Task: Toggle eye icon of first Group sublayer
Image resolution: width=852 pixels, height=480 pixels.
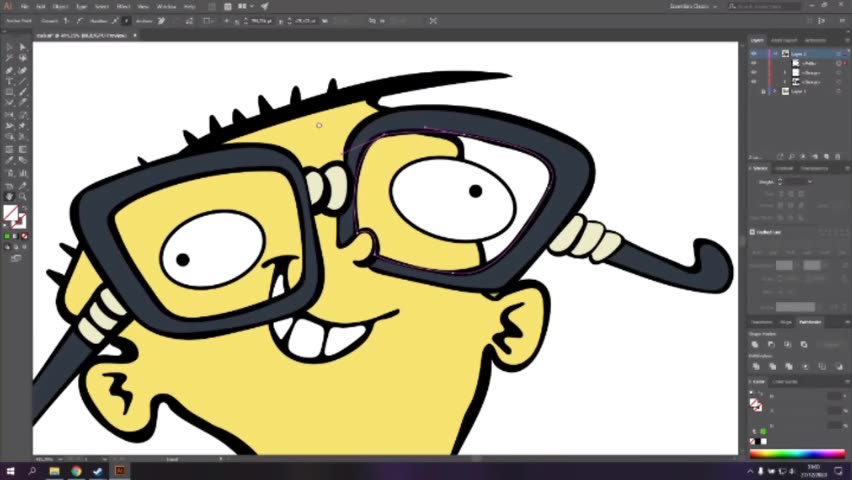Action: [754, 72]
